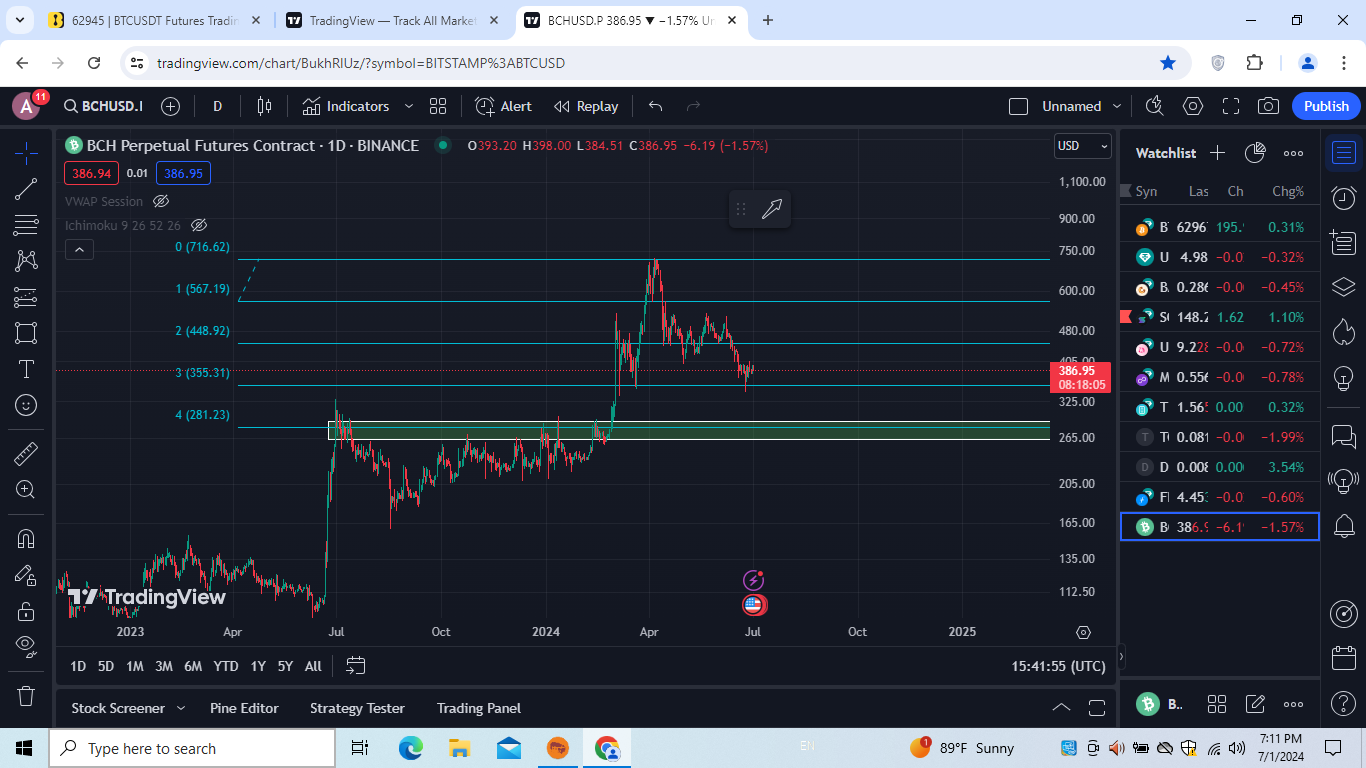Select the 3M time range
Screen dimensions: 1366x768
(x=163, y=666)
